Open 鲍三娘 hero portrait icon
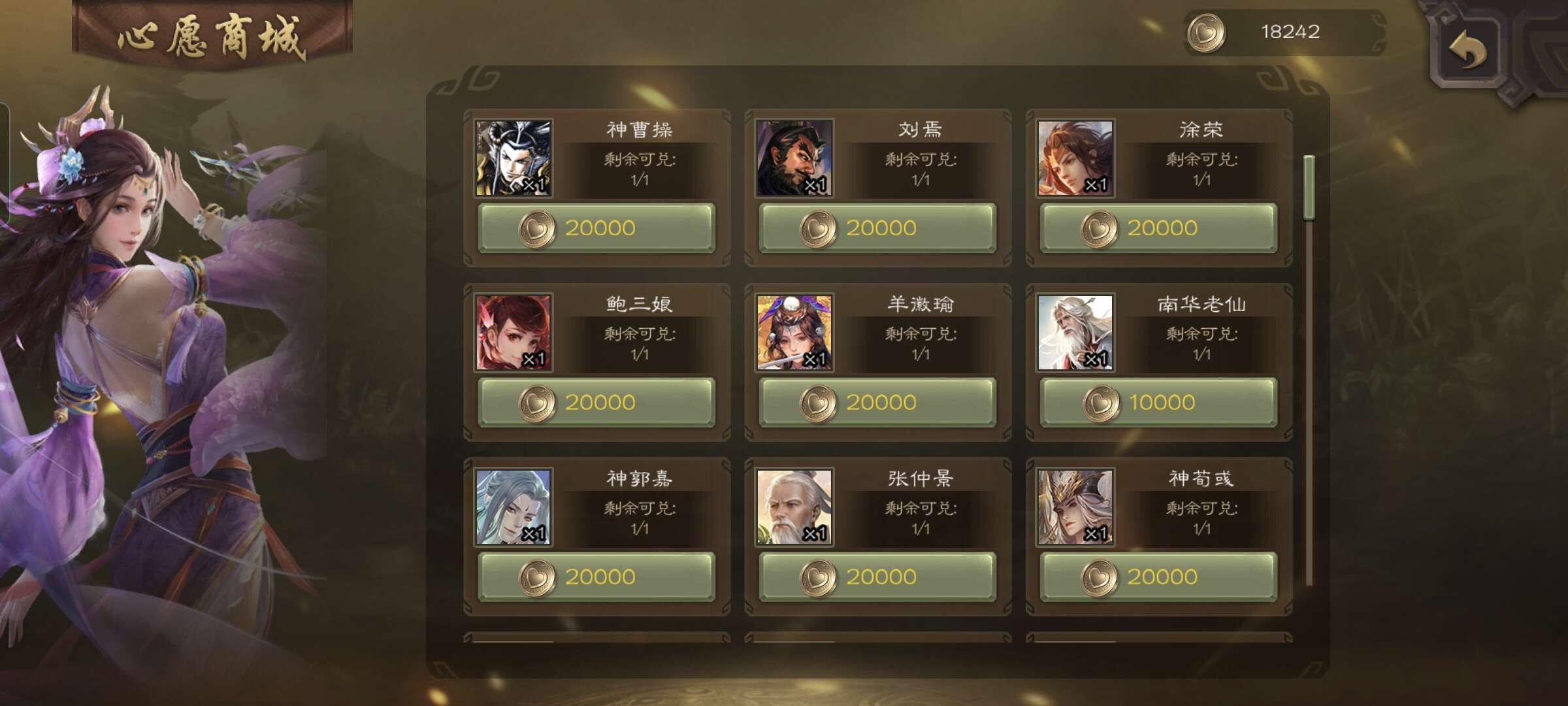1568x706 pixels. tap(514, 333)
